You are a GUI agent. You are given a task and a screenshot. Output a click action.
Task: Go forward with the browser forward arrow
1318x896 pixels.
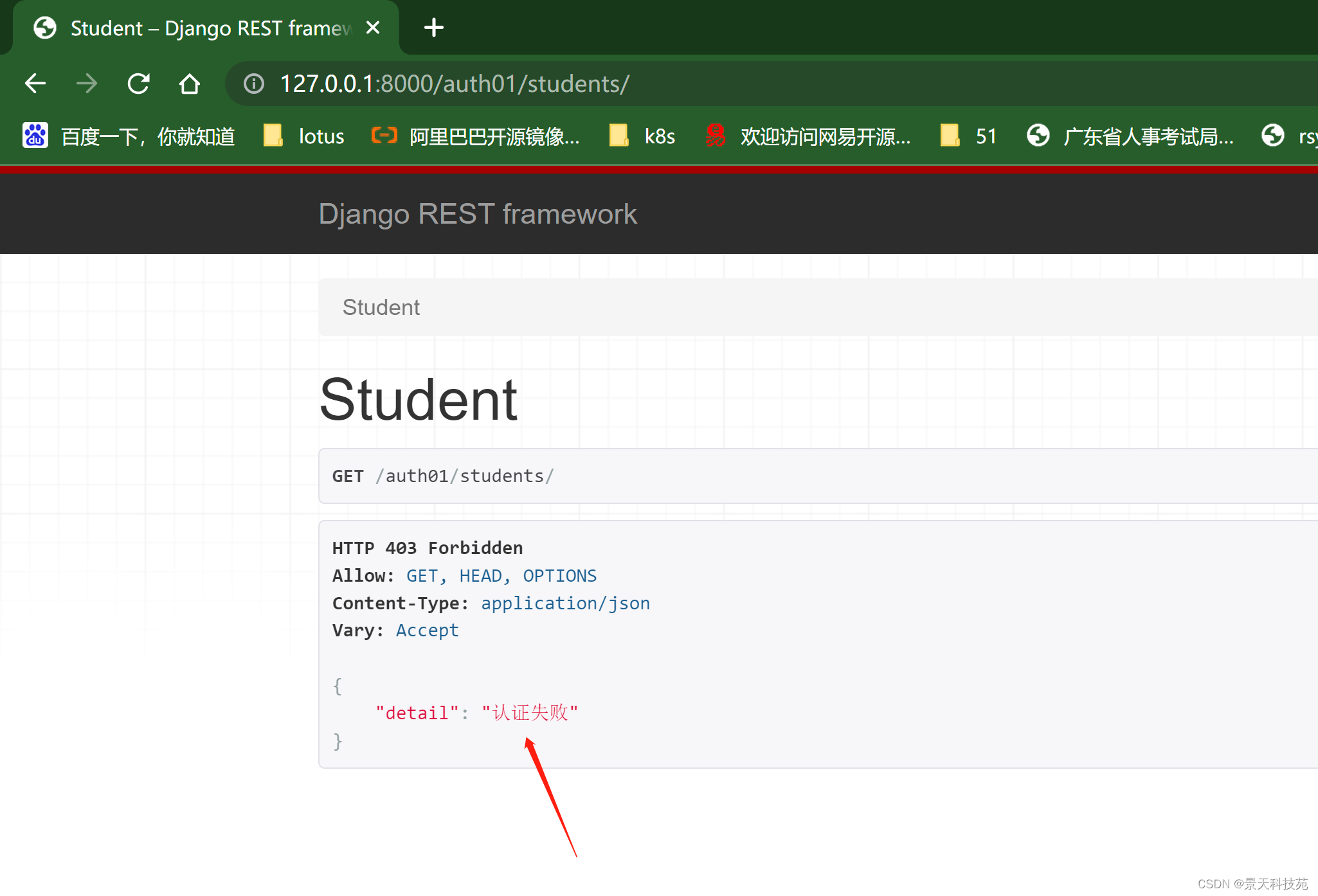point(87,84)
